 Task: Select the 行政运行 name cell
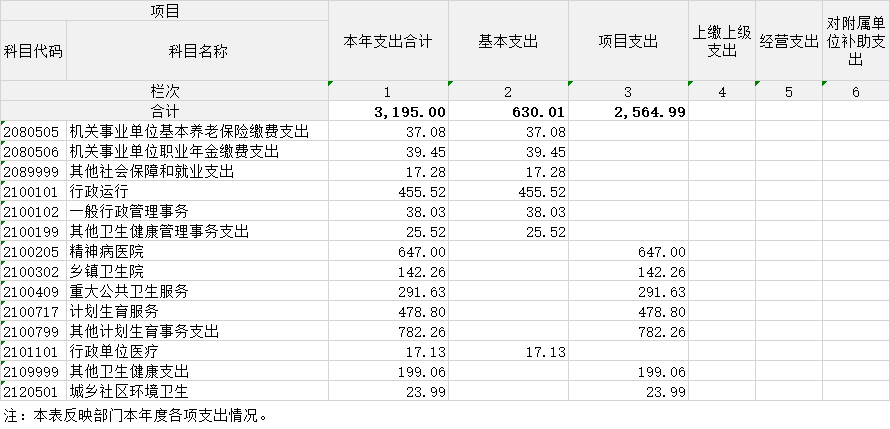197,191
